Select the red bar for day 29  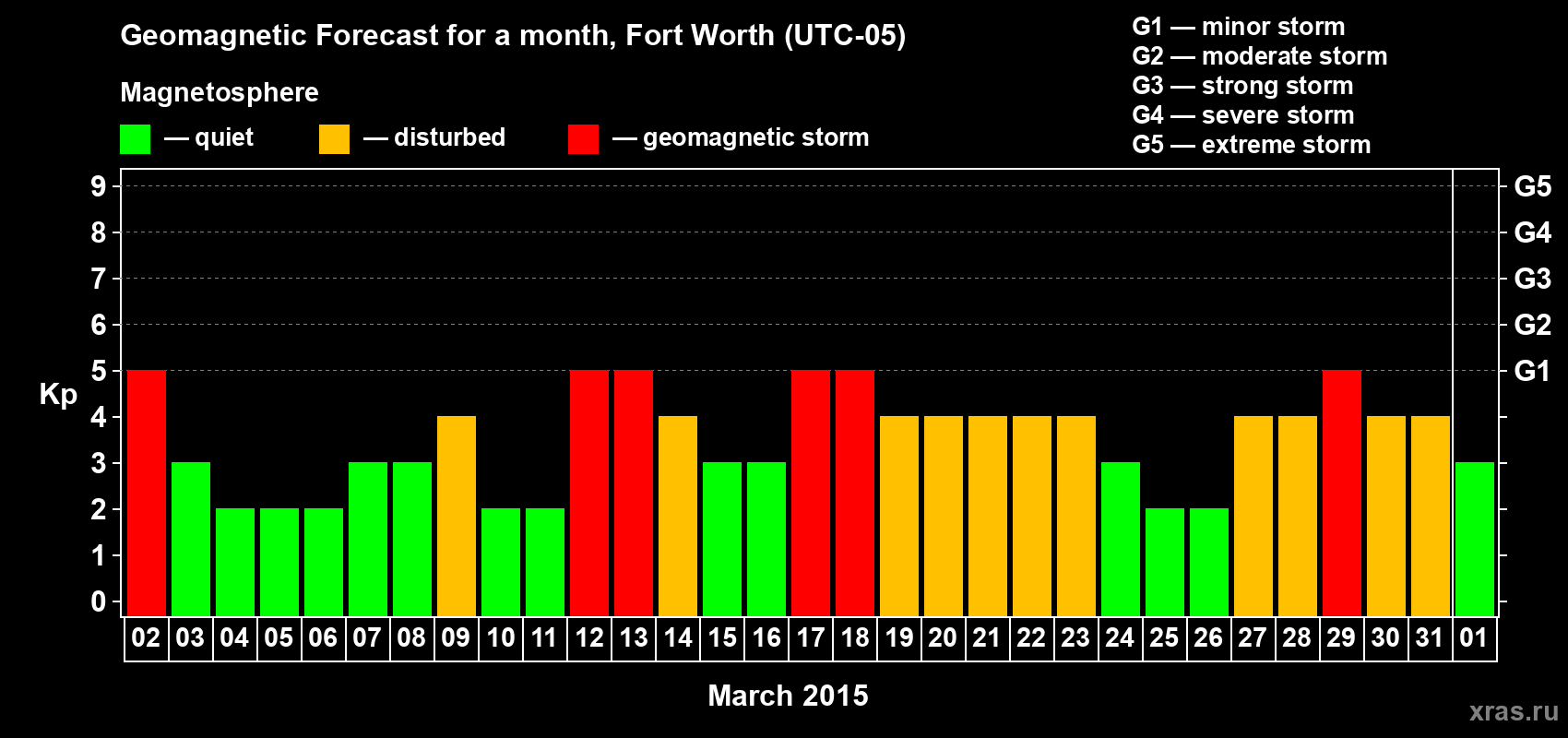coord(1342,494)
